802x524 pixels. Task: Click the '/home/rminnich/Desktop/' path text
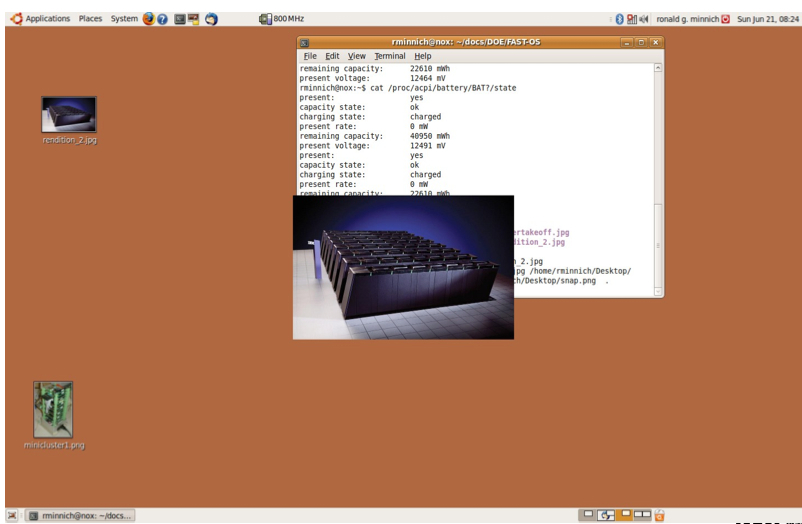[x=581, y=271]
